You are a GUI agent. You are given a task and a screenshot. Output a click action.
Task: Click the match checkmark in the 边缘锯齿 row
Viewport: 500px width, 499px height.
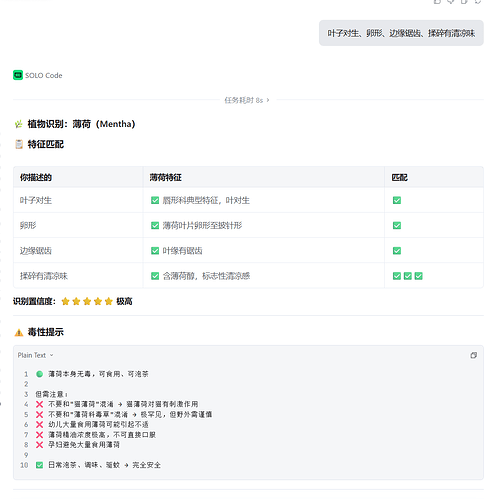coord(397,251)
